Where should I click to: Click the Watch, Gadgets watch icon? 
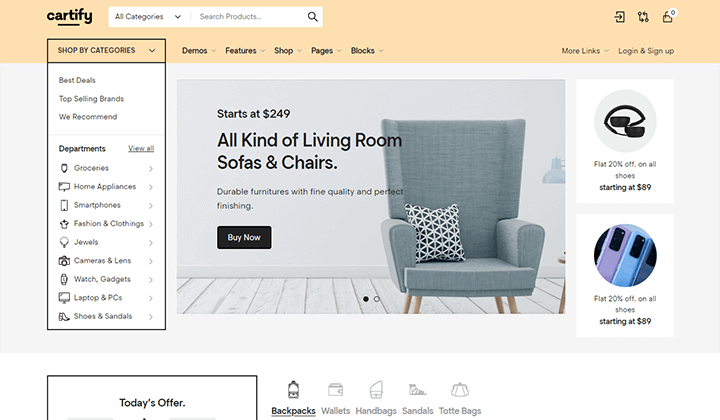[x=64, y=279]
